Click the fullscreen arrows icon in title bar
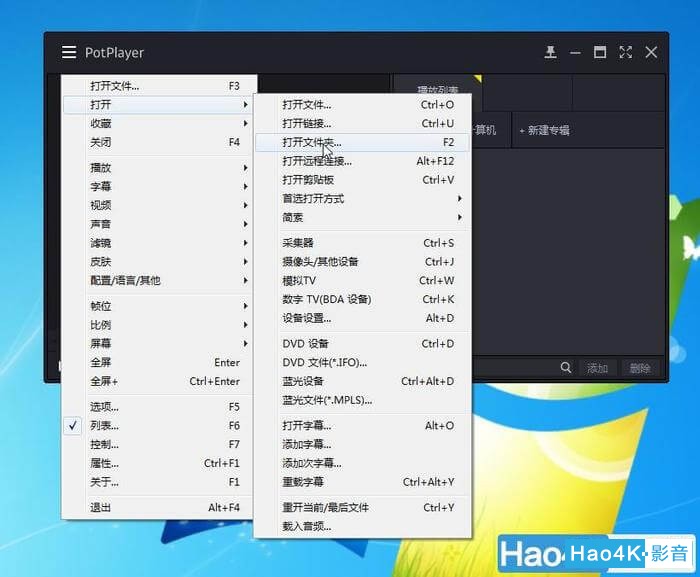 (625, 52)
